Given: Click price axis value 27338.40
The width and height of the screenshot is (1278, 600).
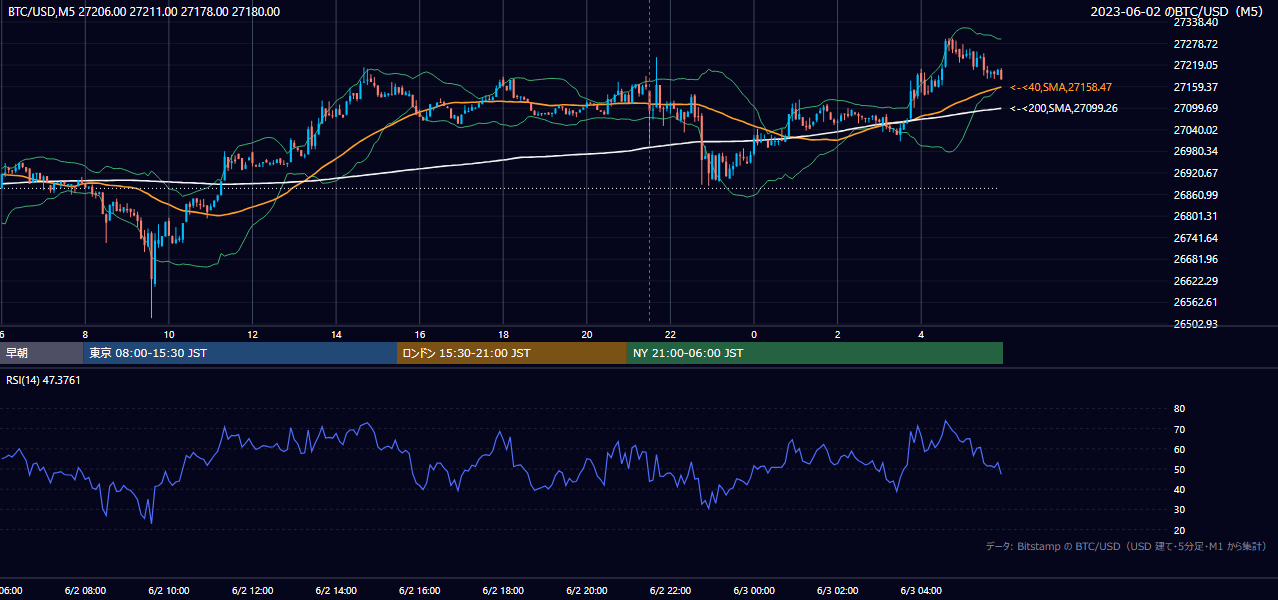Looking at the screenshot, I should [1195, 22].
